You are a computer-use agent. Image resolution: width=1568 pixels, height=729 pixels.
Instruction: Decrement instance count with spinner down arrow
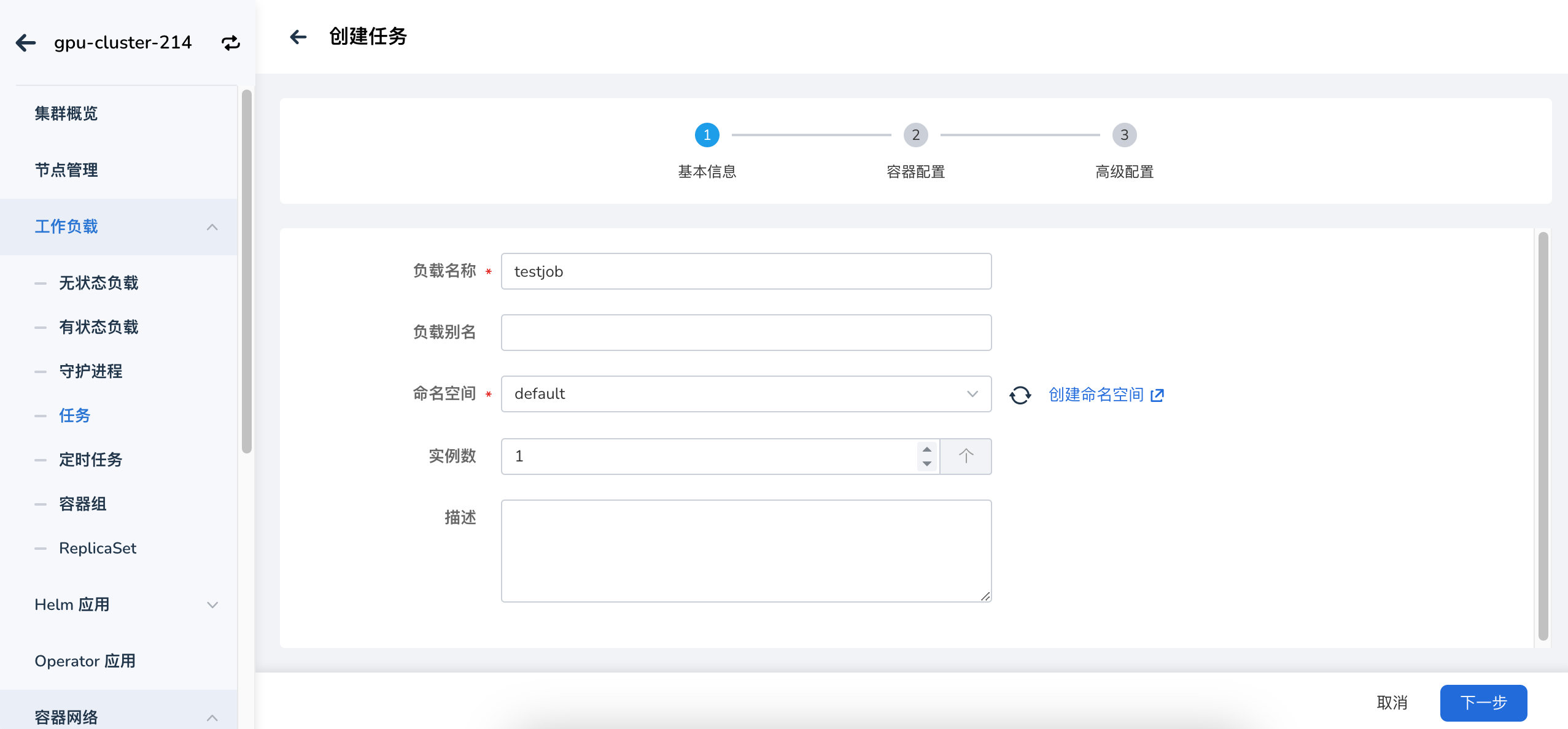pyautogui.click(x=927, y=464)
